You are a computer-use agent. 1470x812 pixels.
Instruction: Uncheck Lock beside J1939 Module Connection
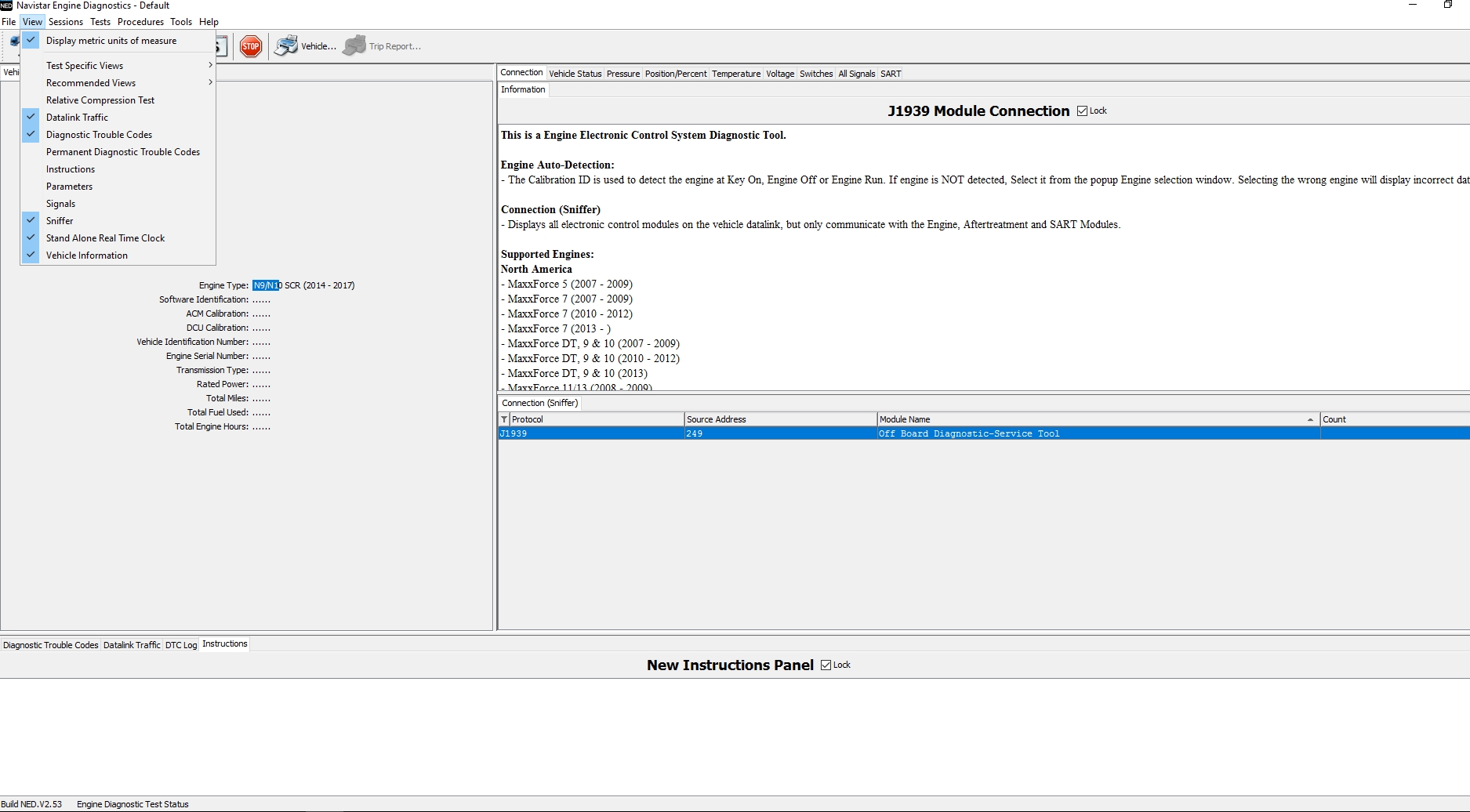pos(1082,111)
